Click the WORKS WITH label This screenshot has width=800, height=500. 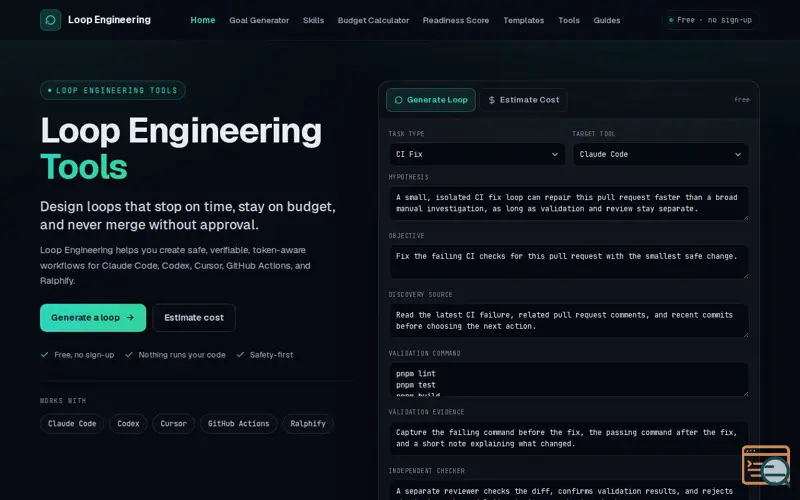[x=63, y=401]
